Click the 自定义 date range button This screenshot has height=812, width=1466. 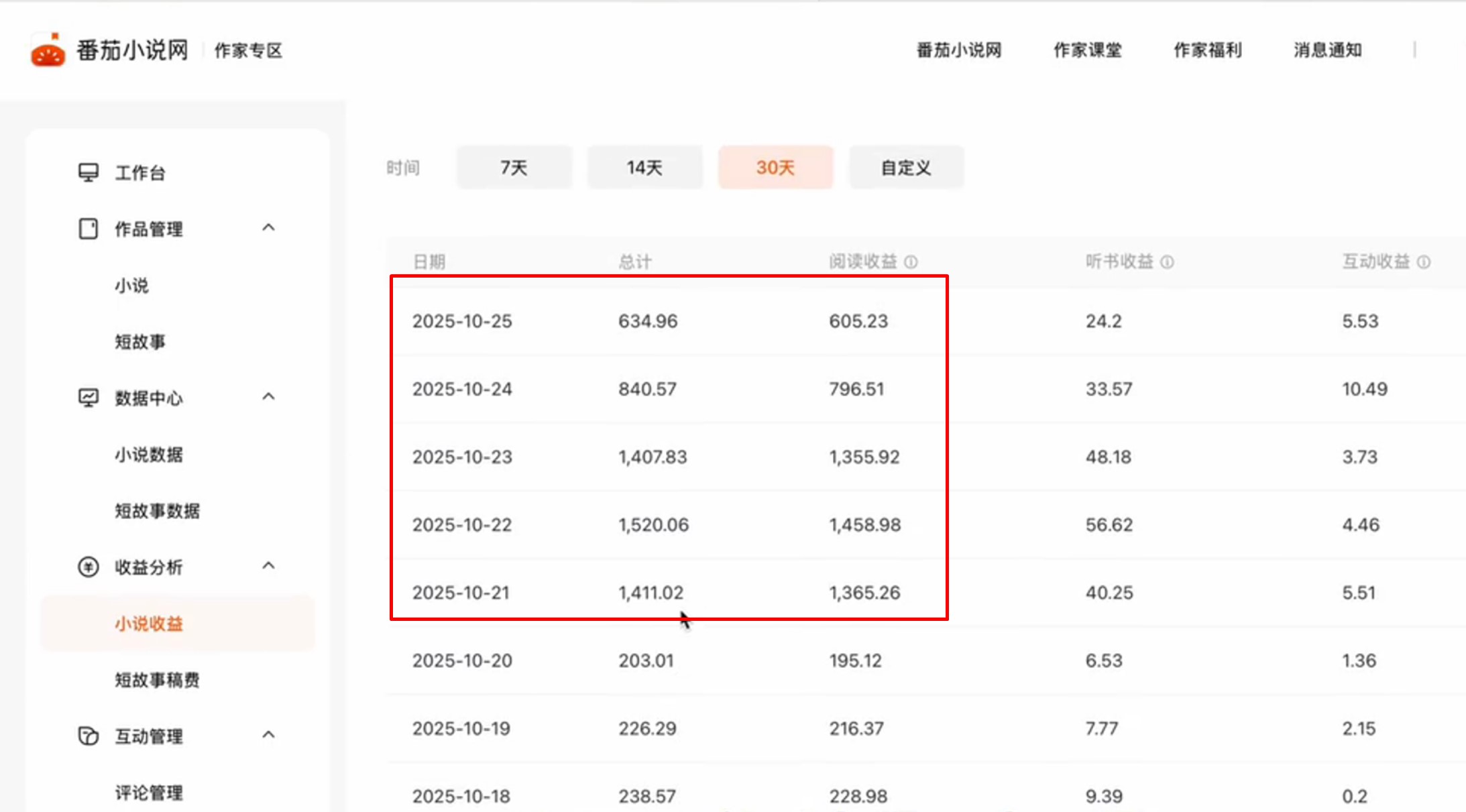[x=906, y=168]
